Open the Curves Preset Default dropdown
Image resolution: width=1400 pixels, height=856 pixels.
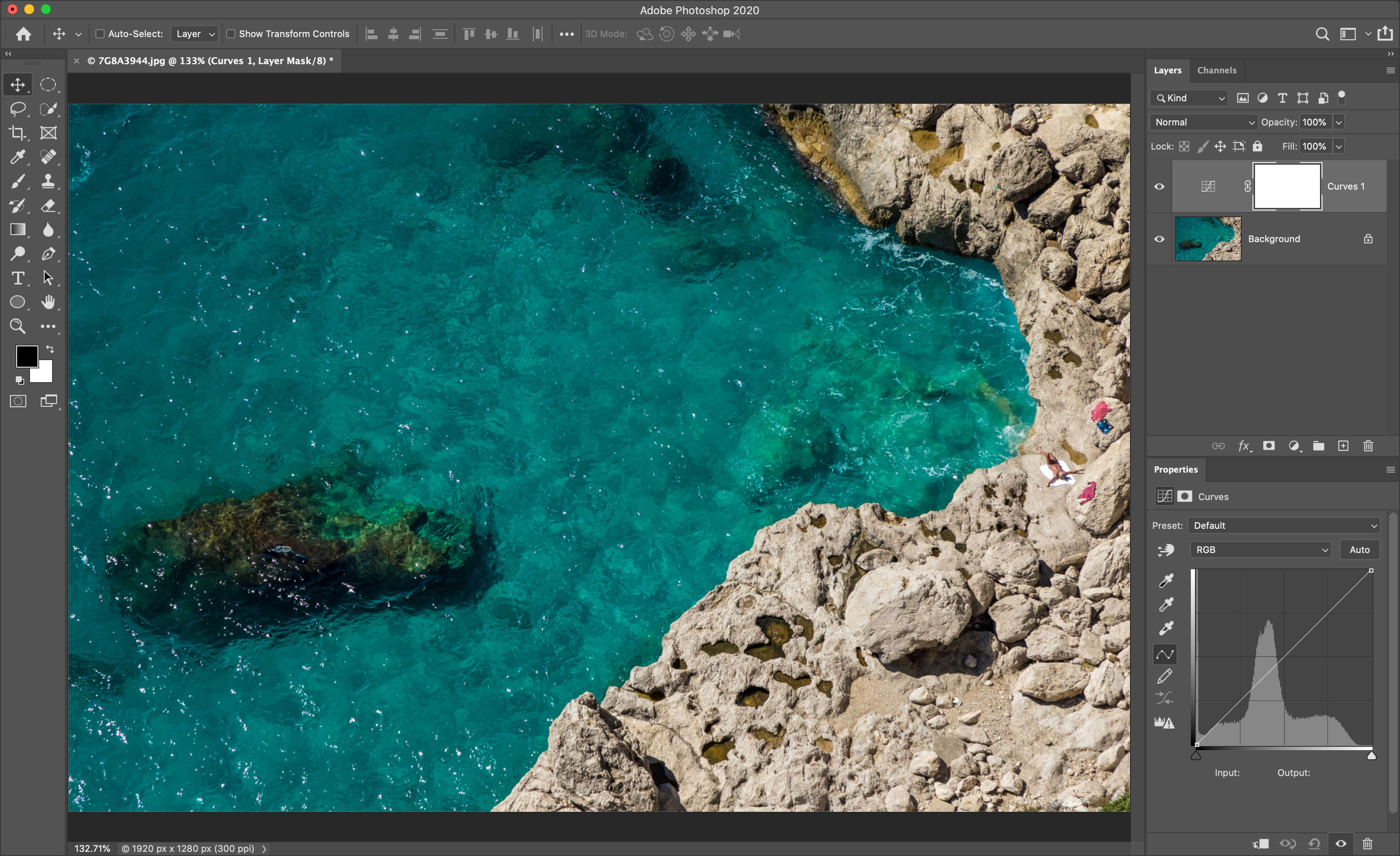click(x=1284, y=526)
